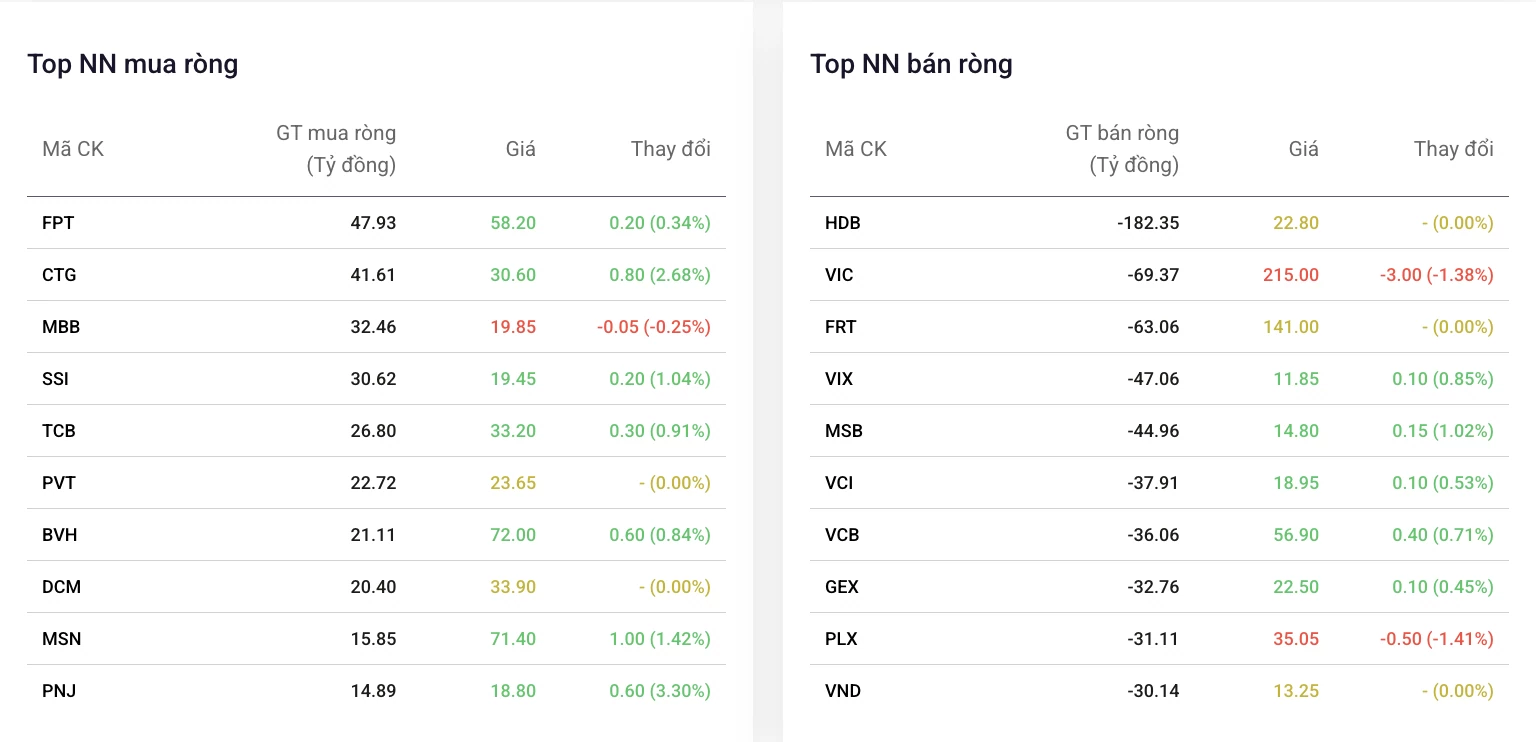Viewport: 1536px width, 742px height.
Task: Click MBB price 19.85
Action: tap(513, 327)
